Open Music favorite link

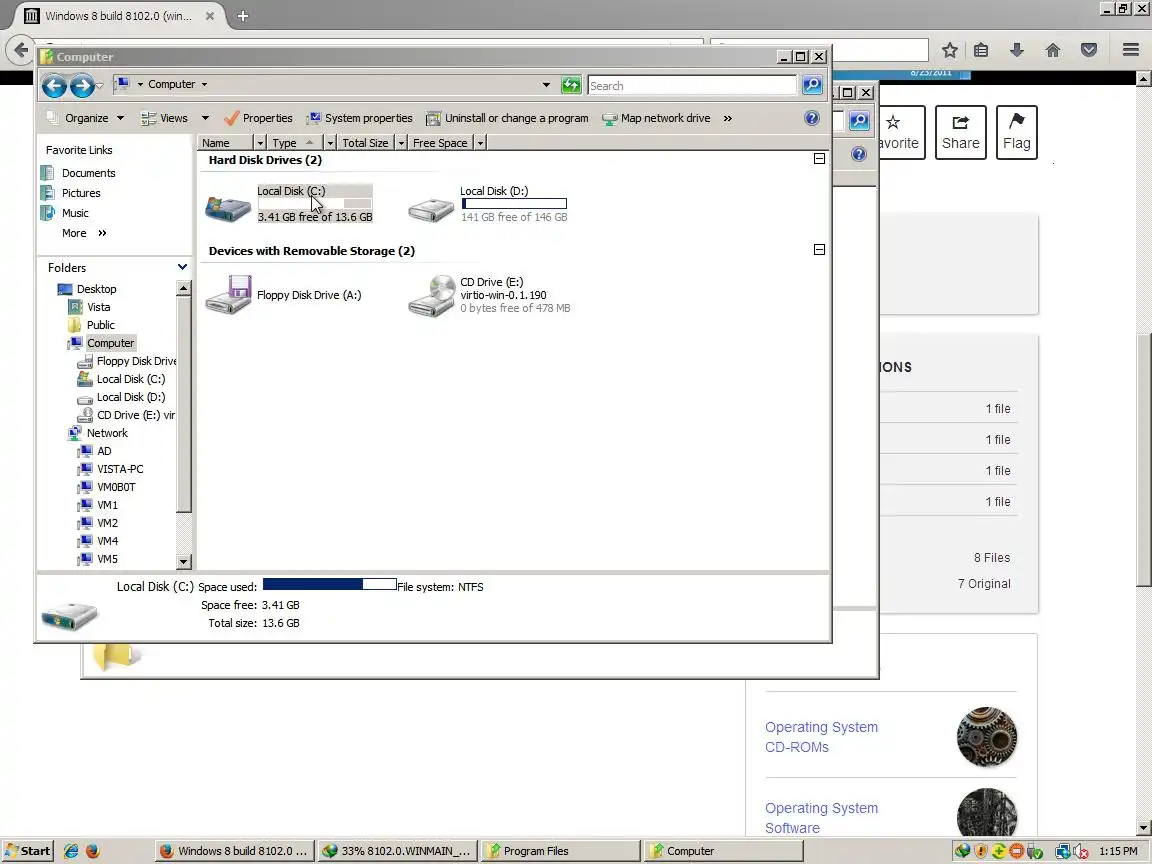(75, 213)
